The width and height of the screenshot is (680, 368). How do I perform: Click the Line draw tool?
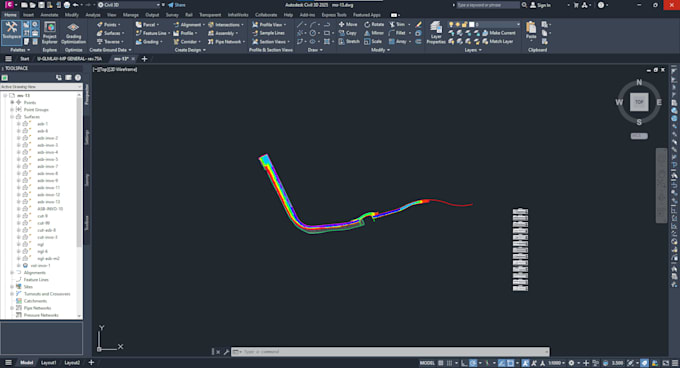click(x=300, y=24)
